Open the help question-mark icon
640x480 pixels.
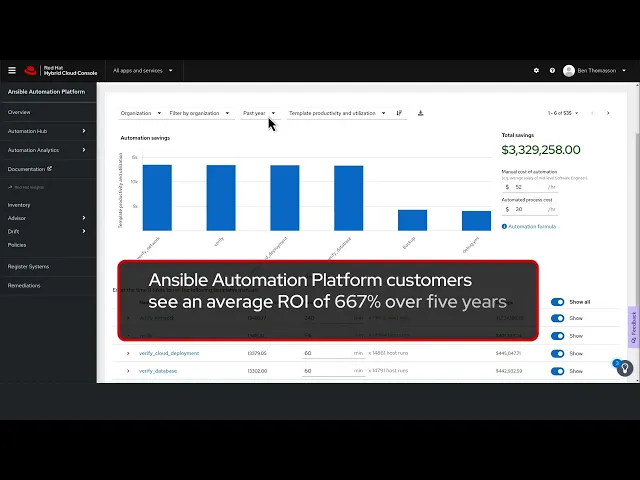(552, 71)
